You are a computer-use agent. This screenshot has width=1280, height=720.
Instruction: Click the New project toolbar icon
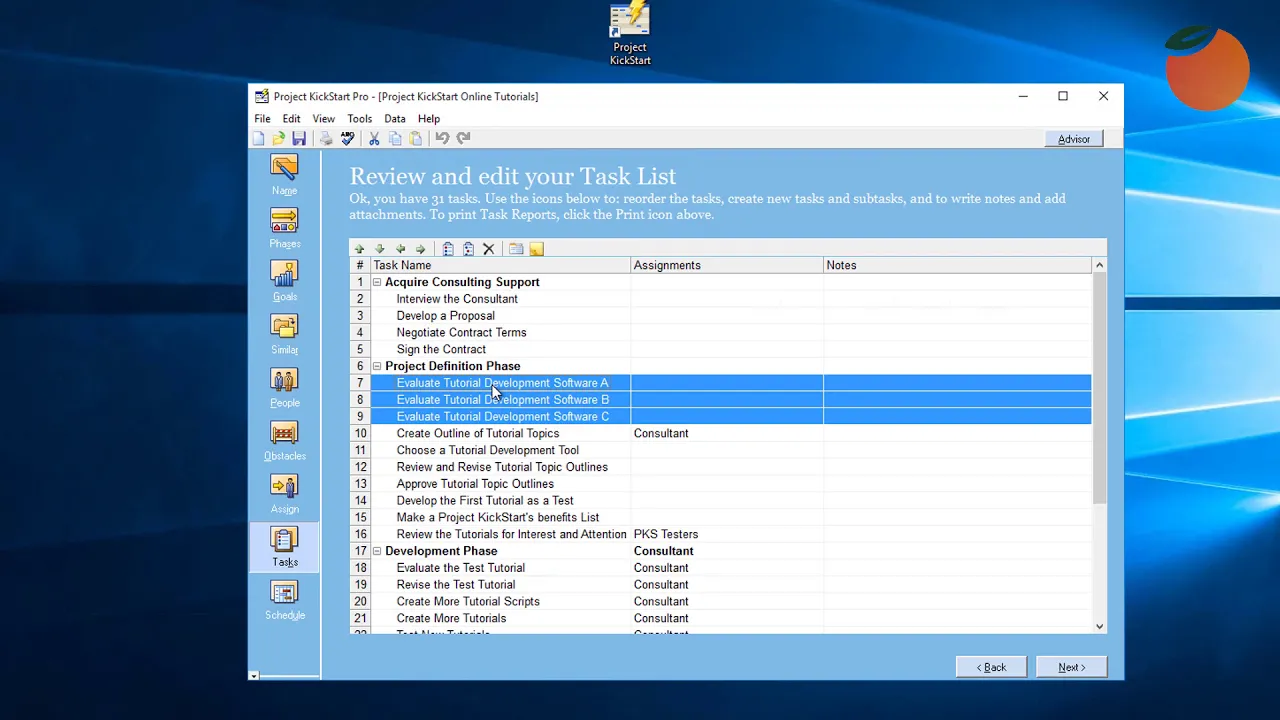pyautogui.click(x=259, y=138)
